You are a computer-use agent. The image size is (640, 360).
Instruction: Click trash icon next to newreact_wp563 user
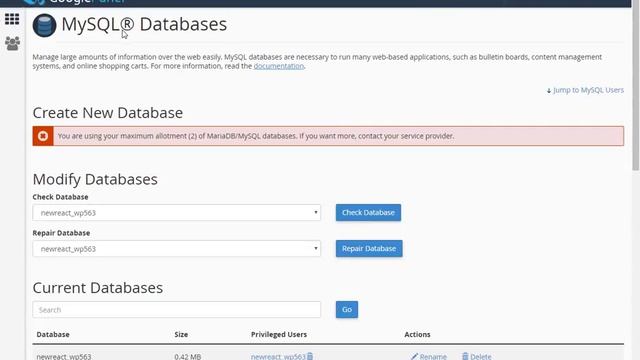[310, 356]
